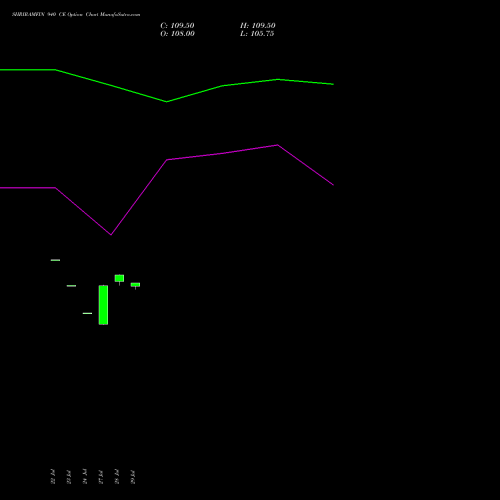
Task: Click the open value O: 108.00
Action: pyautogui.click(x=177, y=34)
